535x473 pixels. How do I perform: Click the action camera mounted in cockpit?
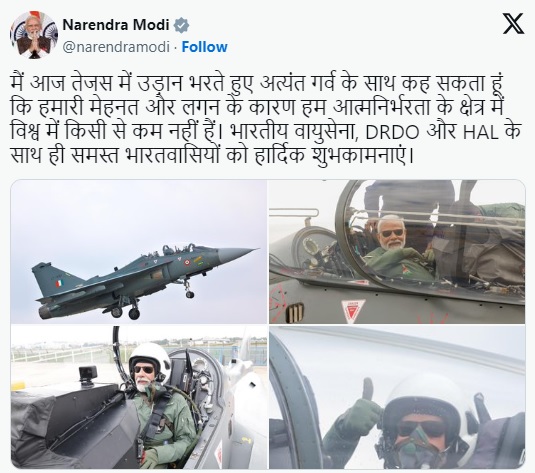pos(88,375)
